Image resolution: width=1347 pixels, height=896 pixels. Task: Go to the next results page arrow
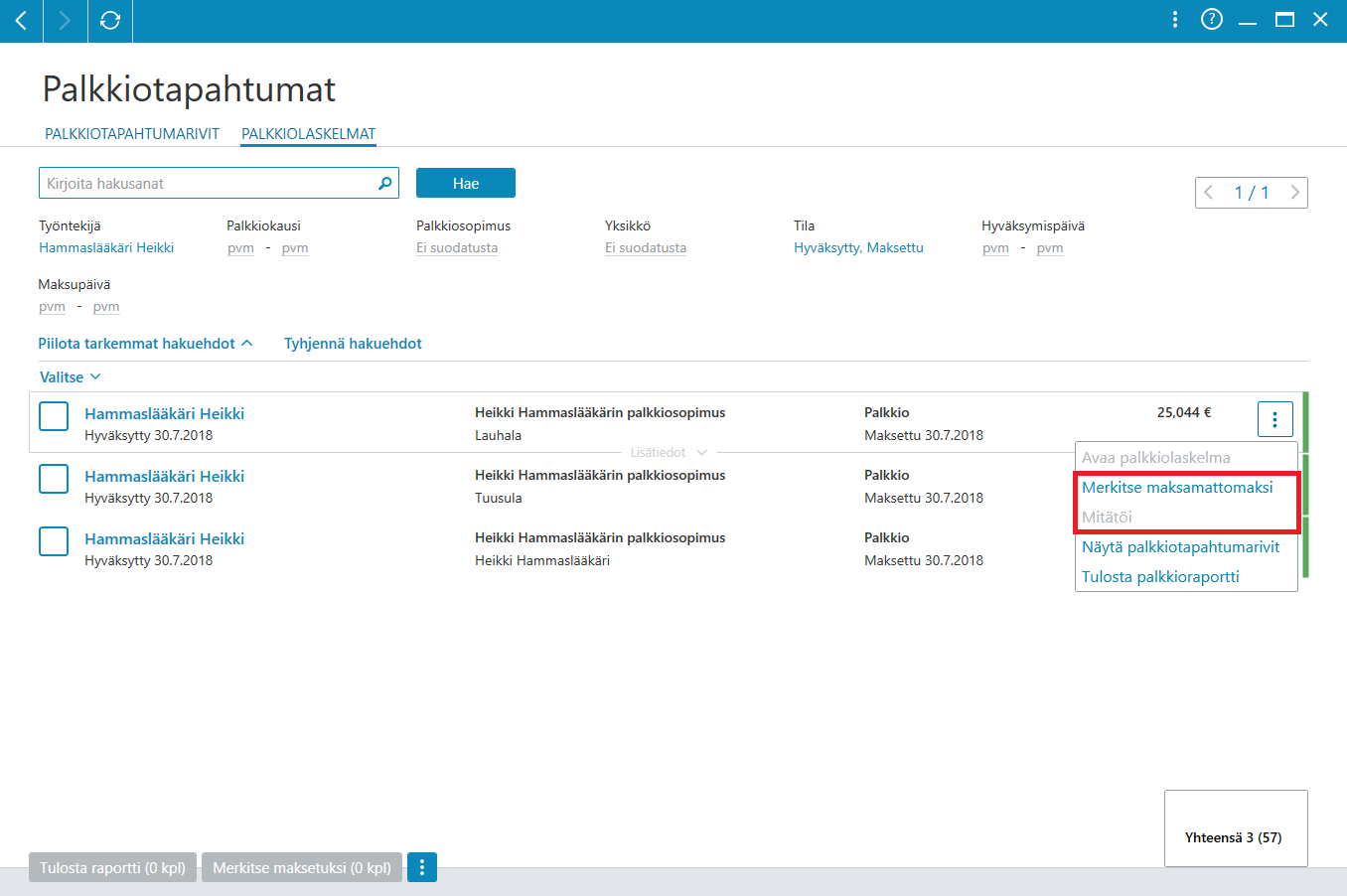point(1294,193)
